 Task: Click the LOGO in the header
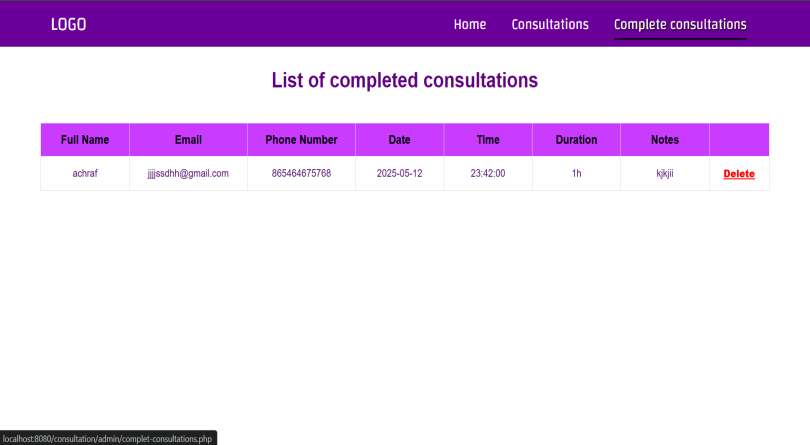(x=68, y=24)
